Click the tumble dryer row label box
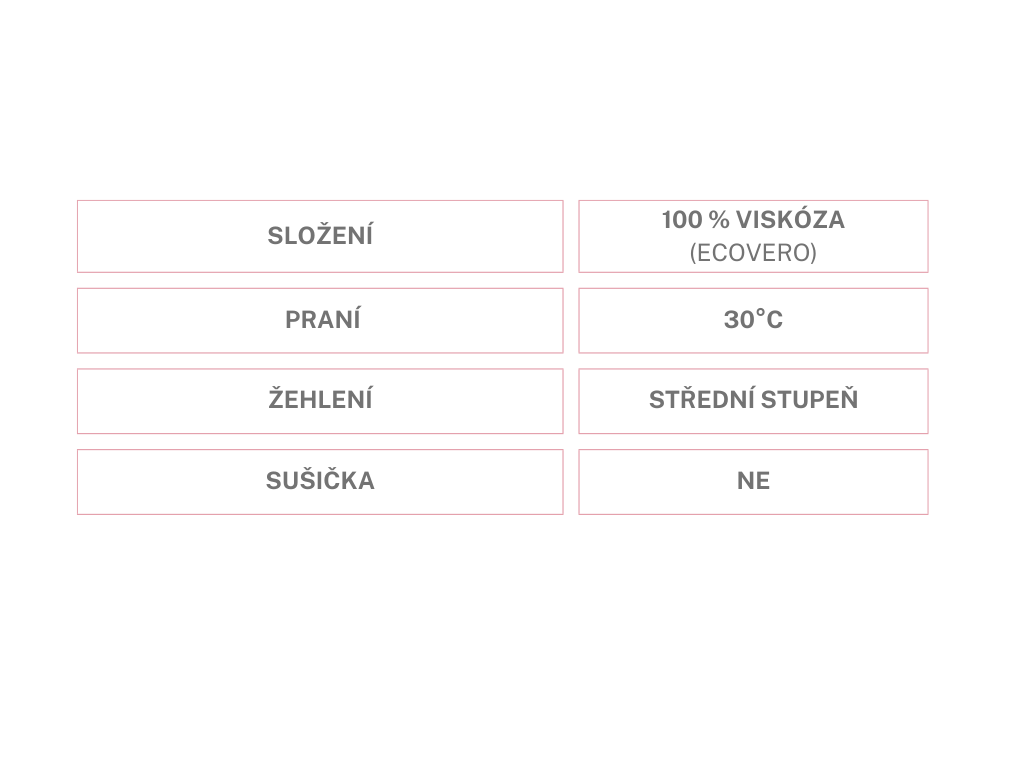The width and height of the screenshot is (1024, 768). coord(320,482)
